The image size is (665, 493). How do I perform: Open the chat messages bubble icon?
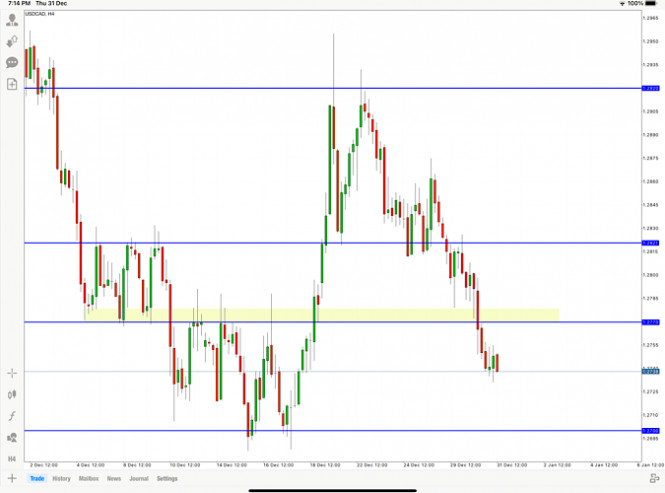coord(12,63)
